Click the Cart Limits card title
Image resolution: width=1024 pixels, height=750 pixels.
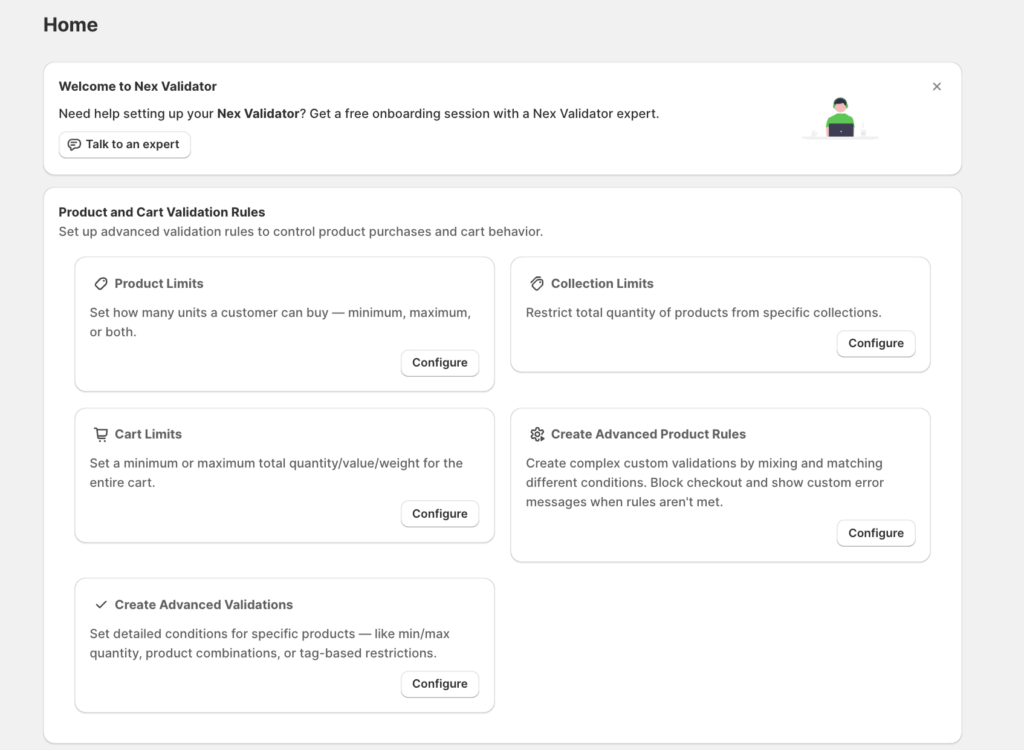tap(148, 434)
